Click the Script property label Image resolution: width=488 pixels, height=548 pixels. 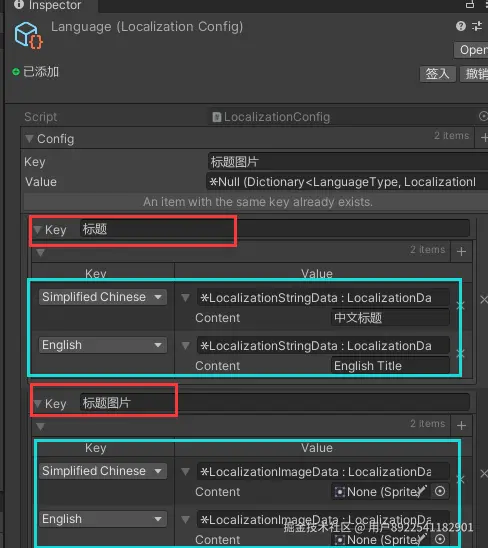tap(41, 117)
